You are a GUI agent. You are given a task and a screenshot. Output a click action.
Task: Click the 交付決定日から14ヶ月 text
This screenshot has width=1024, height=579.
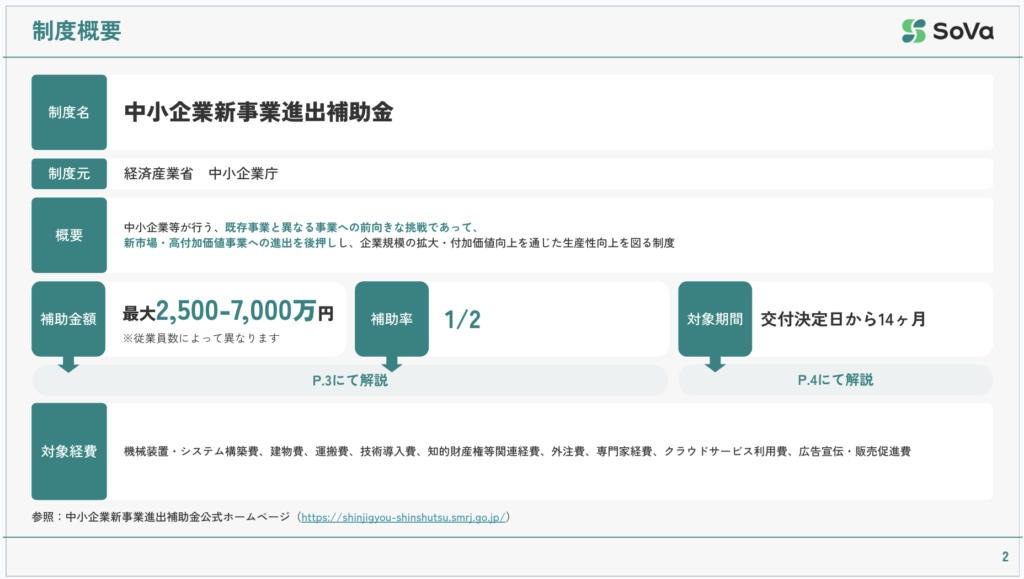click(843, 319)
